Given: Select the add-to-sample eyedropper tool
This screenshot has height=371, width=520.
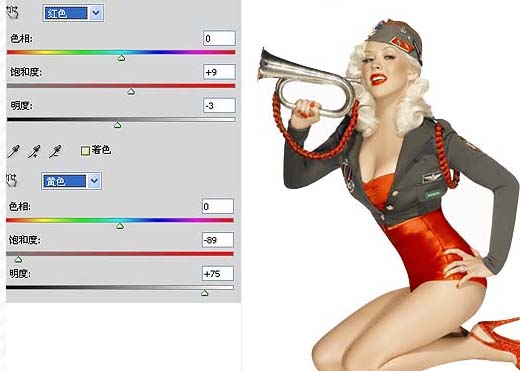Looking at the screenshot, I should tap(34, 151).
